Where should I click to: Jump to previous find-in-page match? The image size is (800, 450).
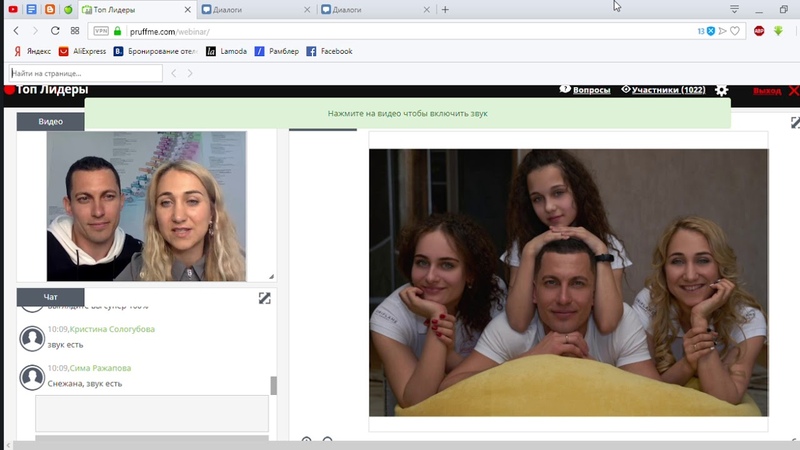pos(173,73)
